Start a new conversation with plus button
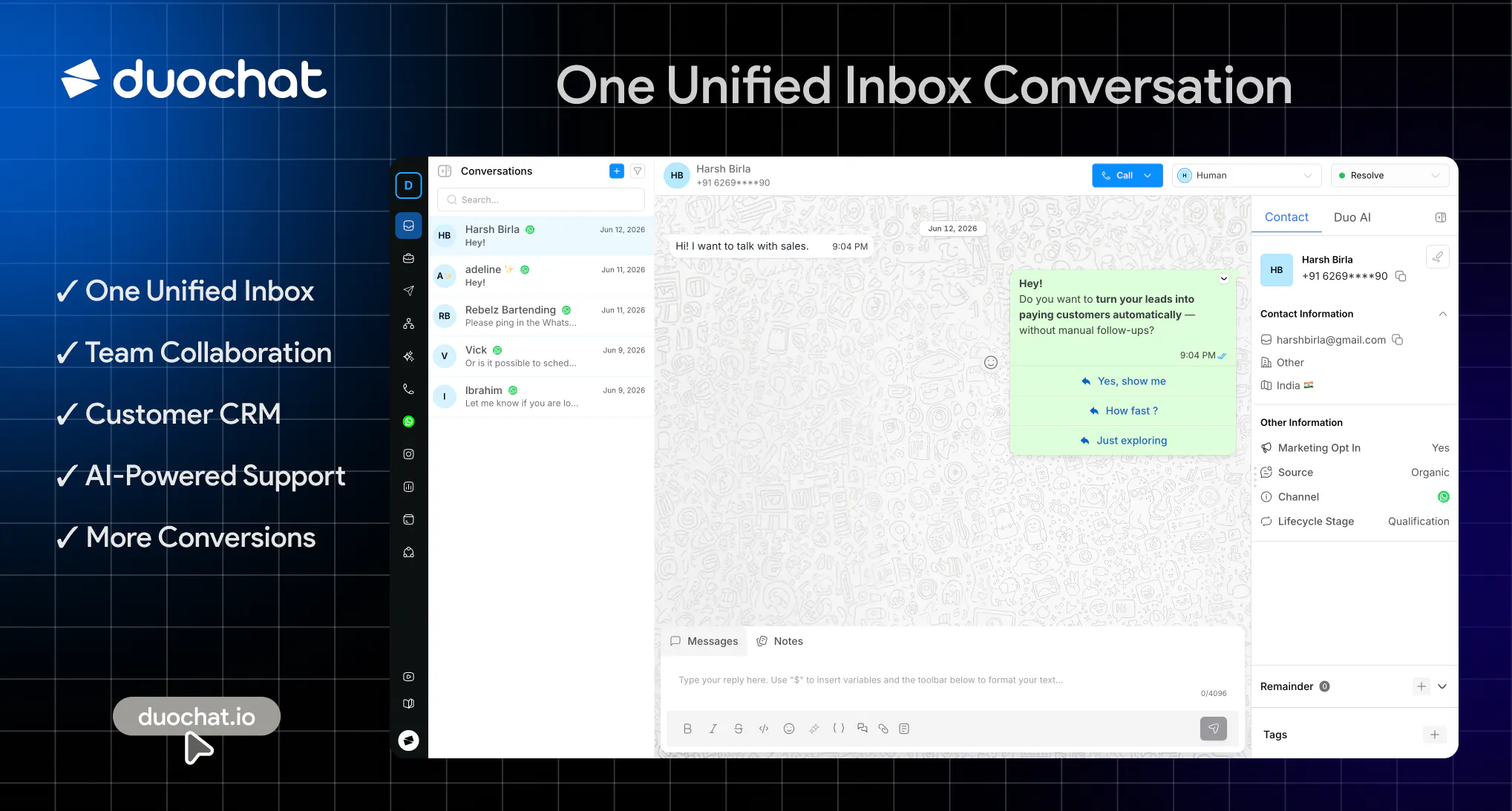Image resolution: width=1512 pixels, height=811 pixels. [616, 171]
